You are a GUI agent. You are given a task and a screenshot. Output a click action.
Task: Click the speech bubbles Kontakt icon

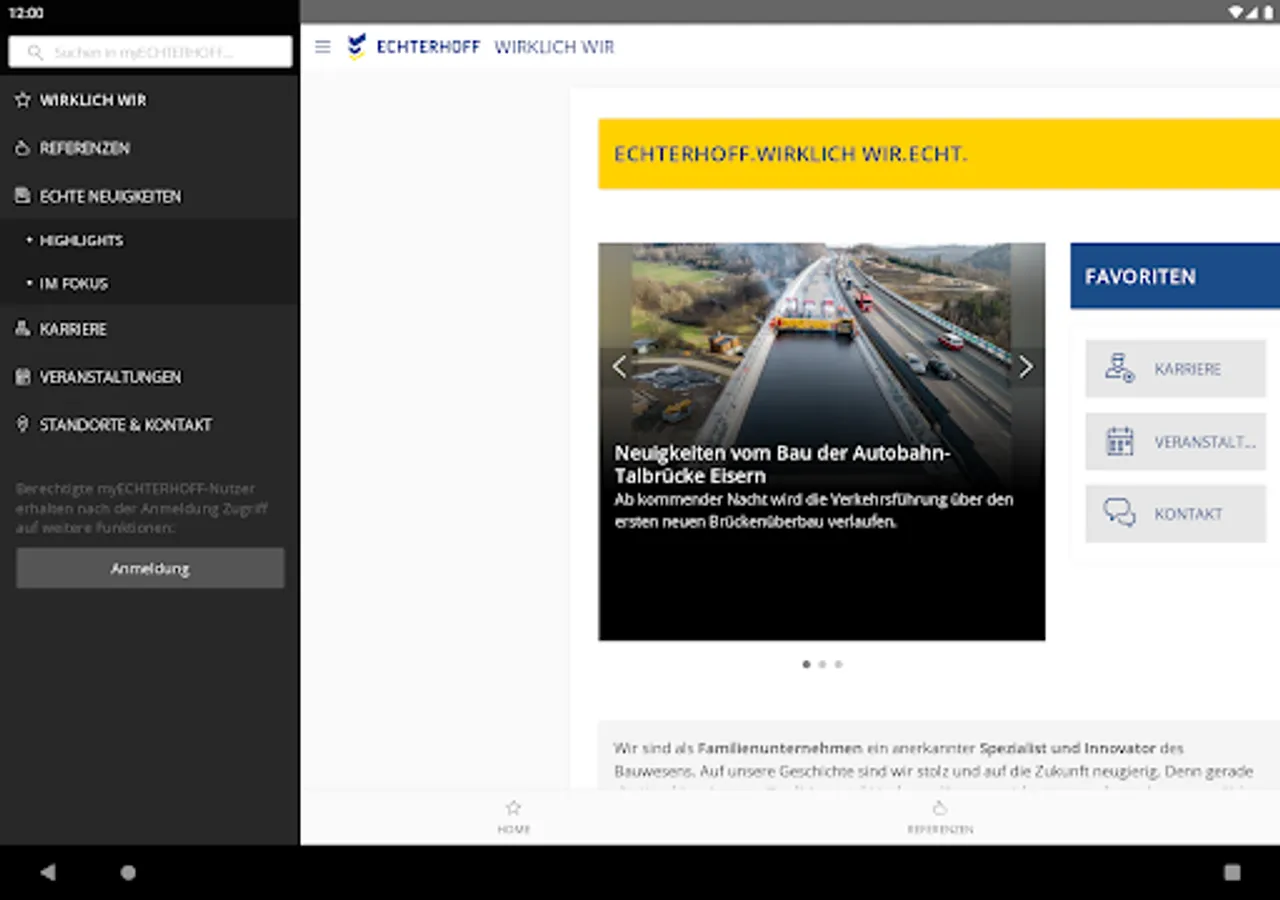tap(1120, 513)
